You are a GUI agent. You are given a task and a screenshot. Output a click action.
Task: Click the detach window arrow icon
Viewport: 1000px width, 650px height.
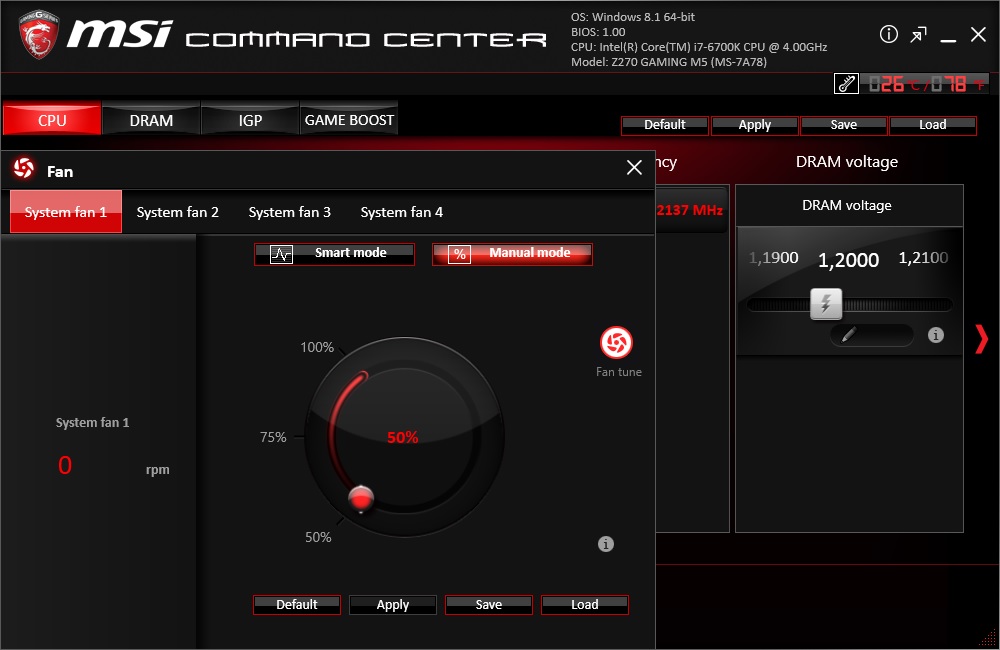coord(918,35)
